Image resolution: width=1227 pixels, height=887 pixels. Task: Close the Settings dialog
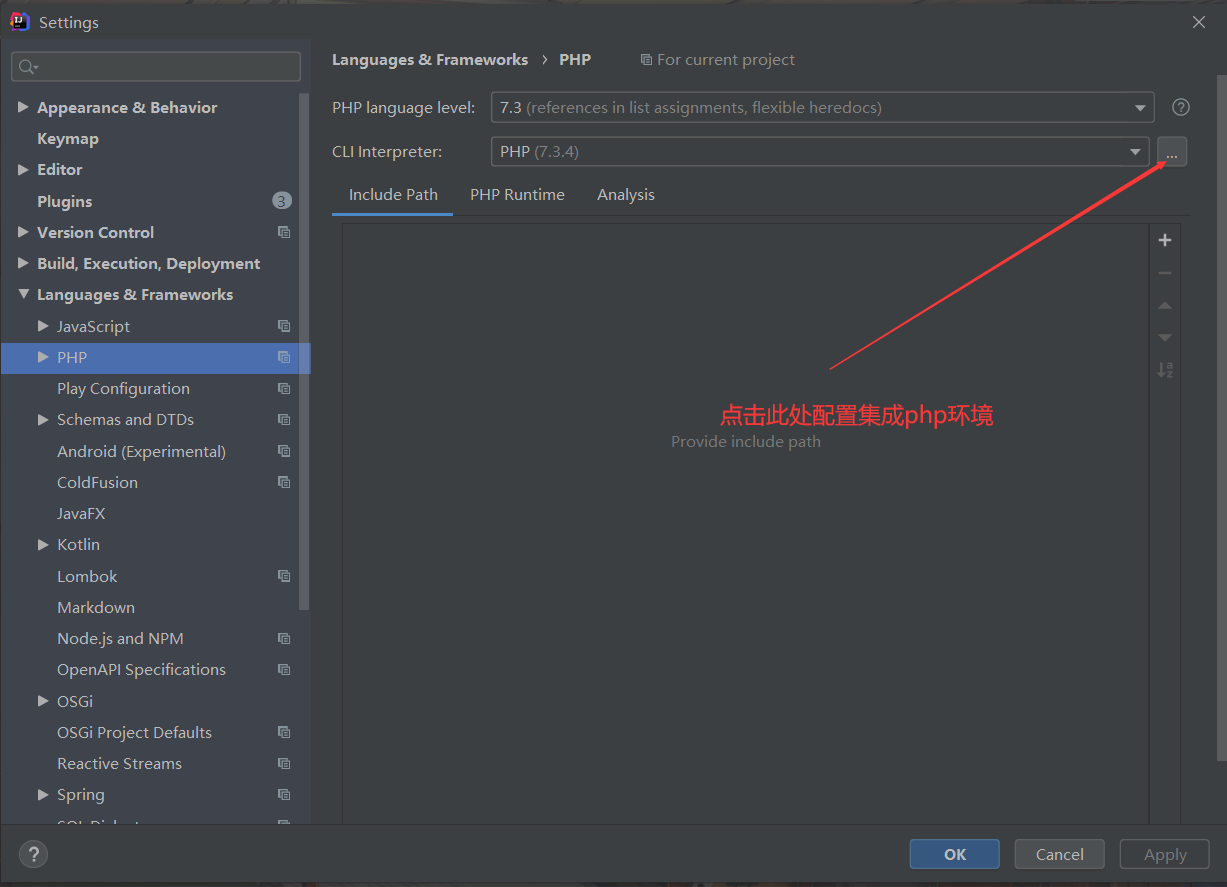(x=1199, y=22)
